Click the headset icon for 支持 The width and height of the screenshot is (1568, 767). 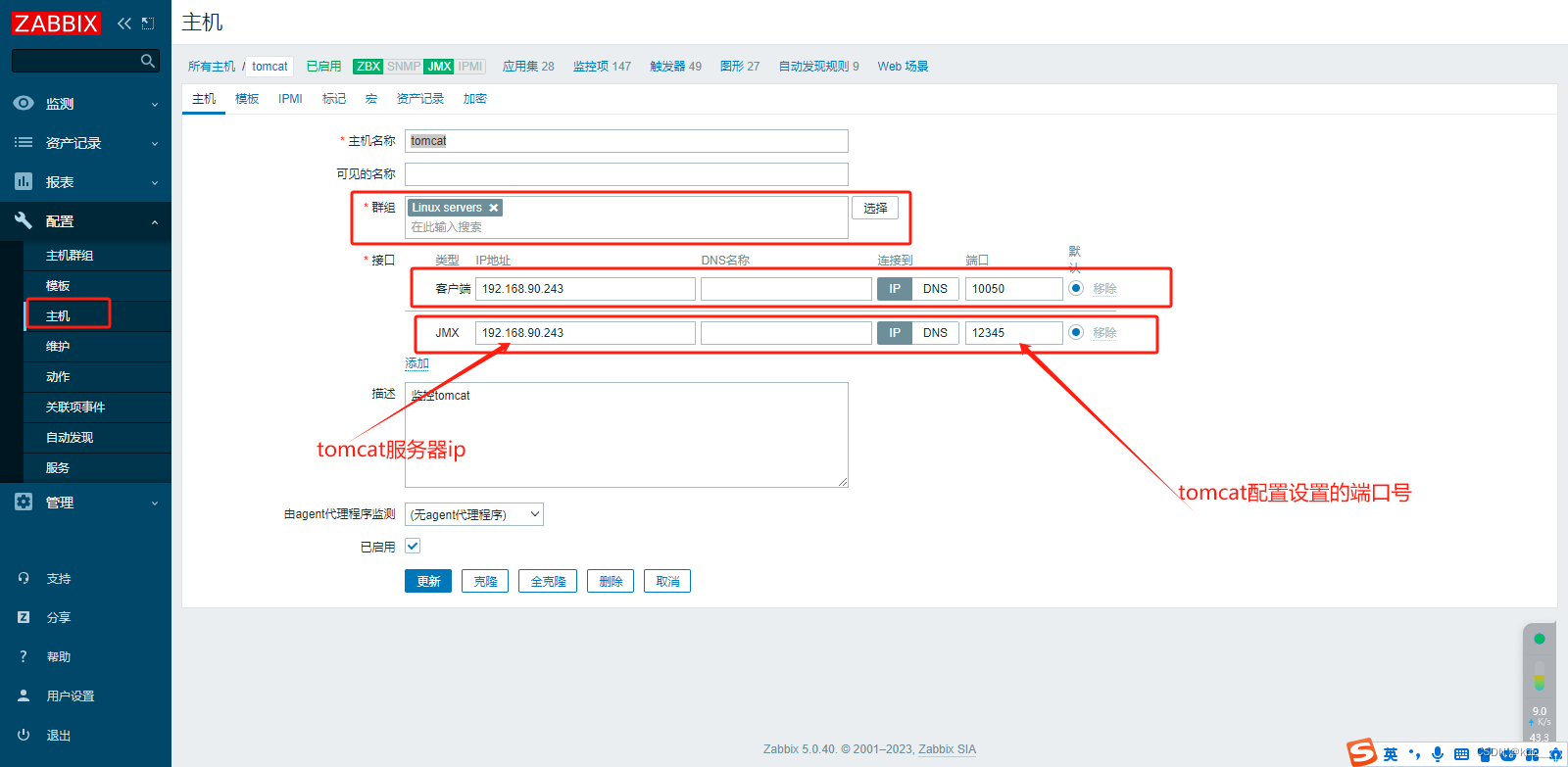[x=24, y=578]
